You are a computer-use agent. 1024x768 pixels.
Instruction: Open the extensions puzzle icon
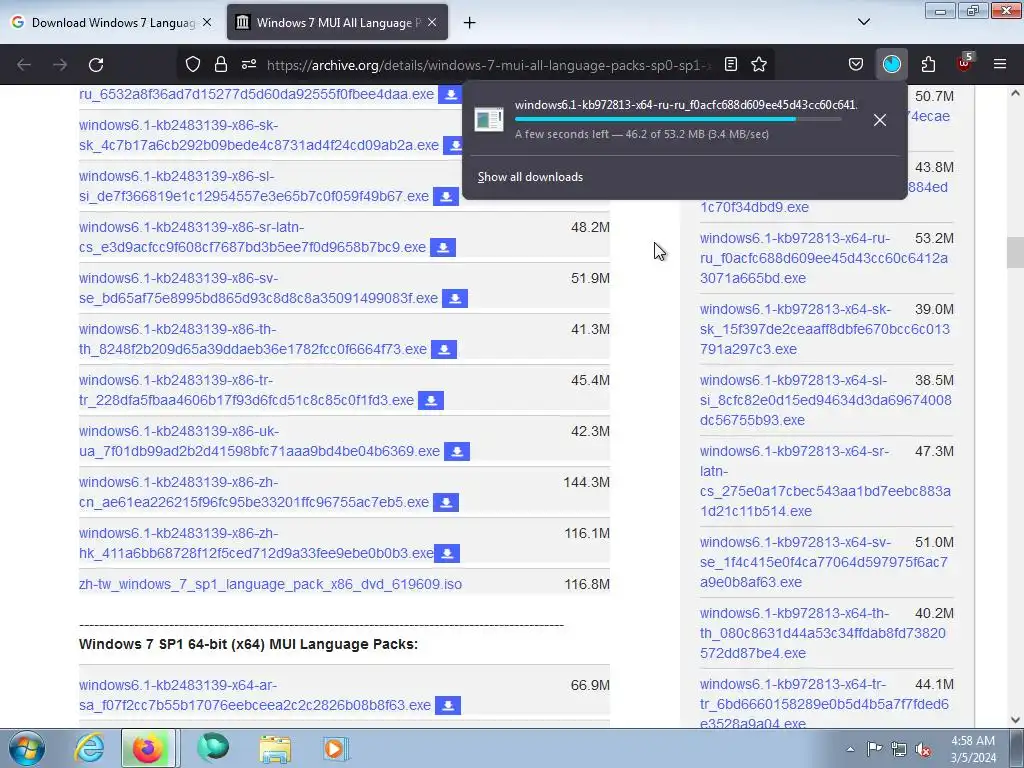point(928,65)
